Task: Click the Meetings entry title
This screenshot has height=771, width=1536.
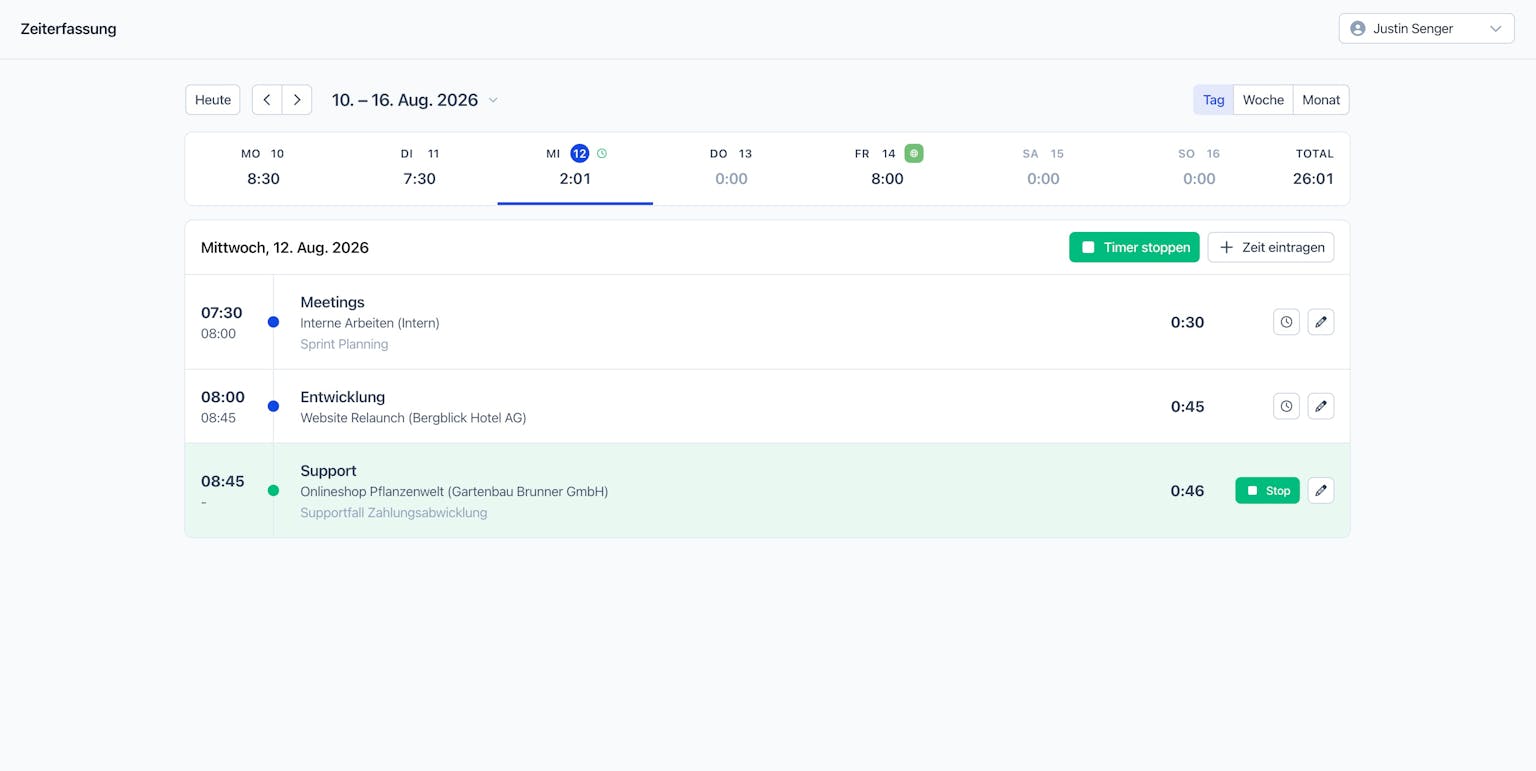Action: 332,302
